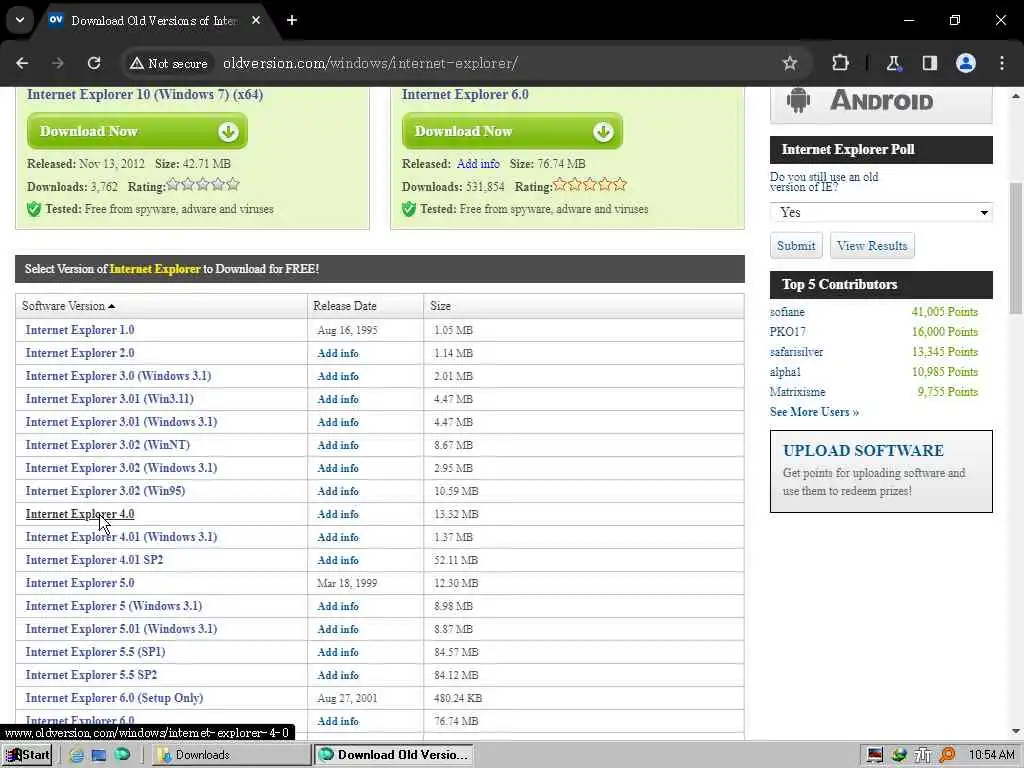Image resolution: width=1024 pixels, height=768 pixels.
Task: Switch to Download Old Versio... taskbar button
Action: pos(394,755)
